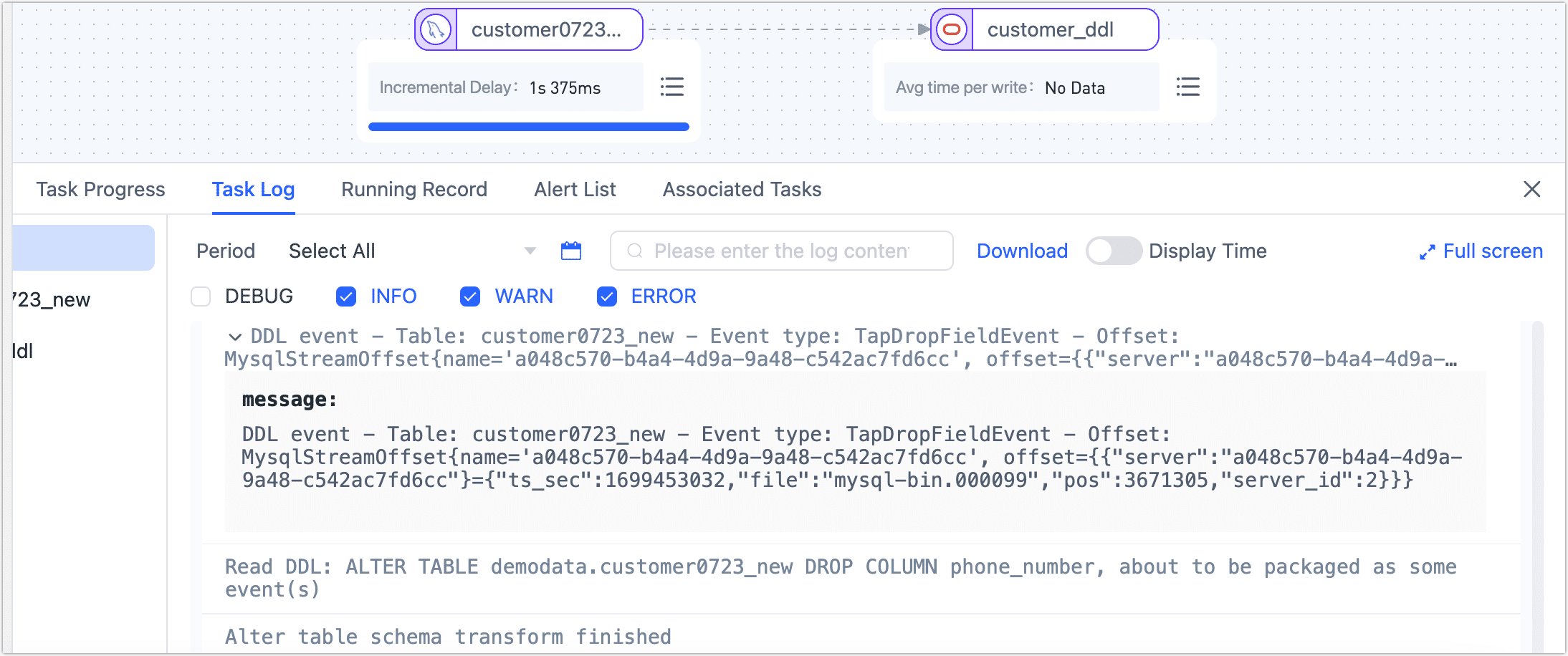Toggle the Display Time switch on
Screen dimensions: 1568x656
1114,251
